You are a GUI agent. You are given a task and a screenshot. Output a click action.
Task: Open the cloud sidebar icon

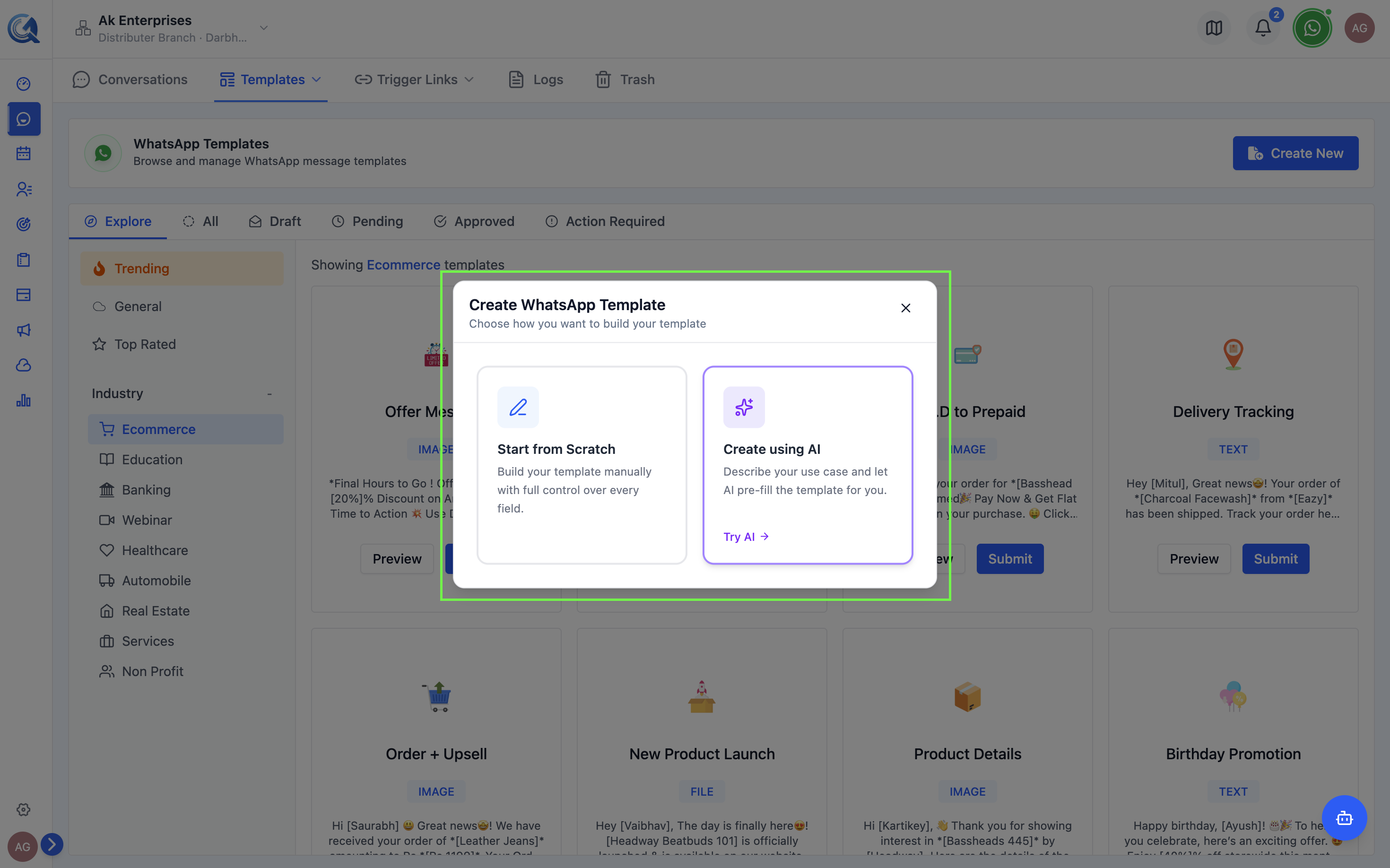(x=24, y=365)
